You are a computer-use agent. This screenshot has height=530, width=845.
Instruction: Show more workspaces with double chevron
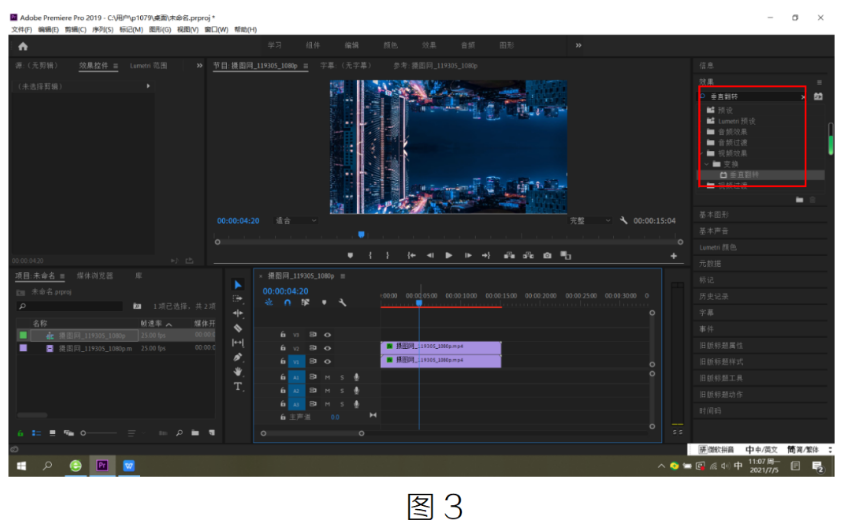point(578,45)
